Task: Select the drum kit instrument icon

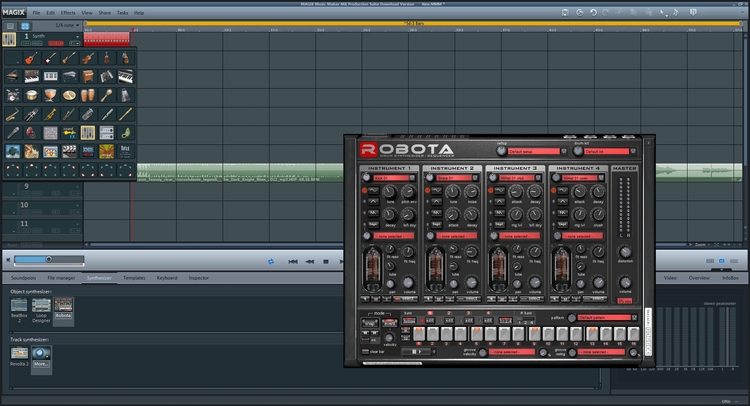Action: click(12, 96)
